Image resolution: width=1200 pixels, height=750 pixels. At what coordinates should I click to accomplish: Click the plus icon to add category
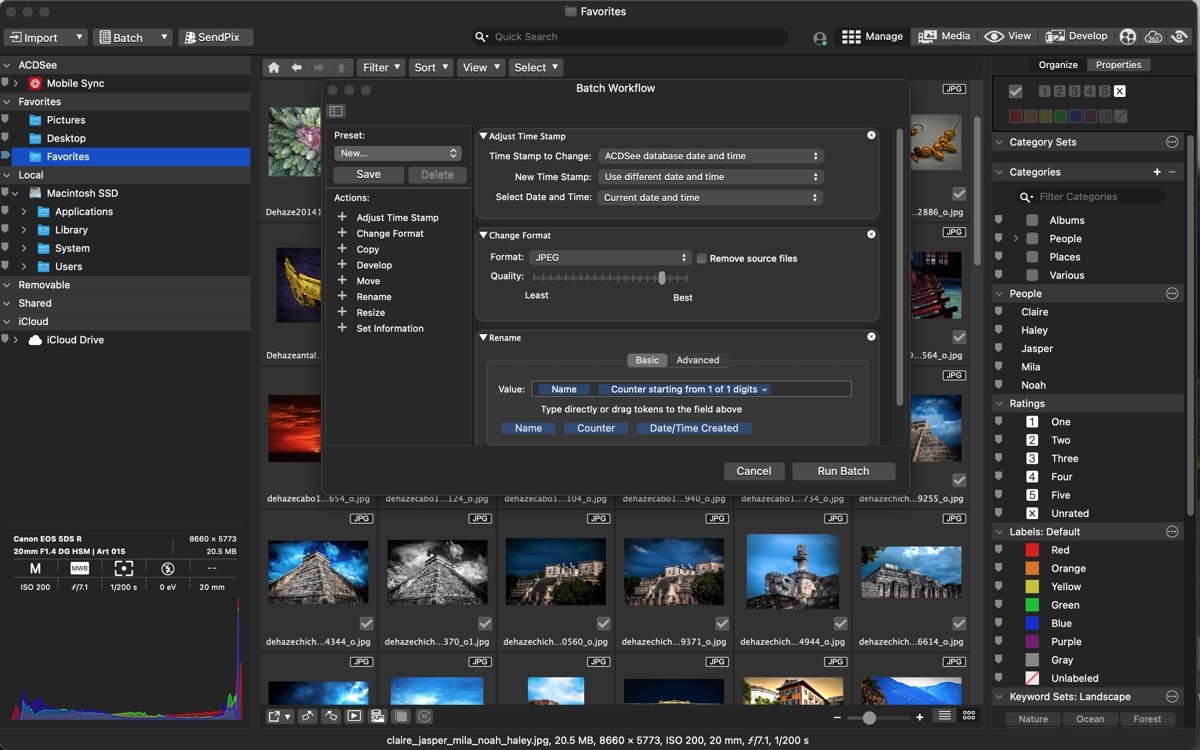(1157, 172)
